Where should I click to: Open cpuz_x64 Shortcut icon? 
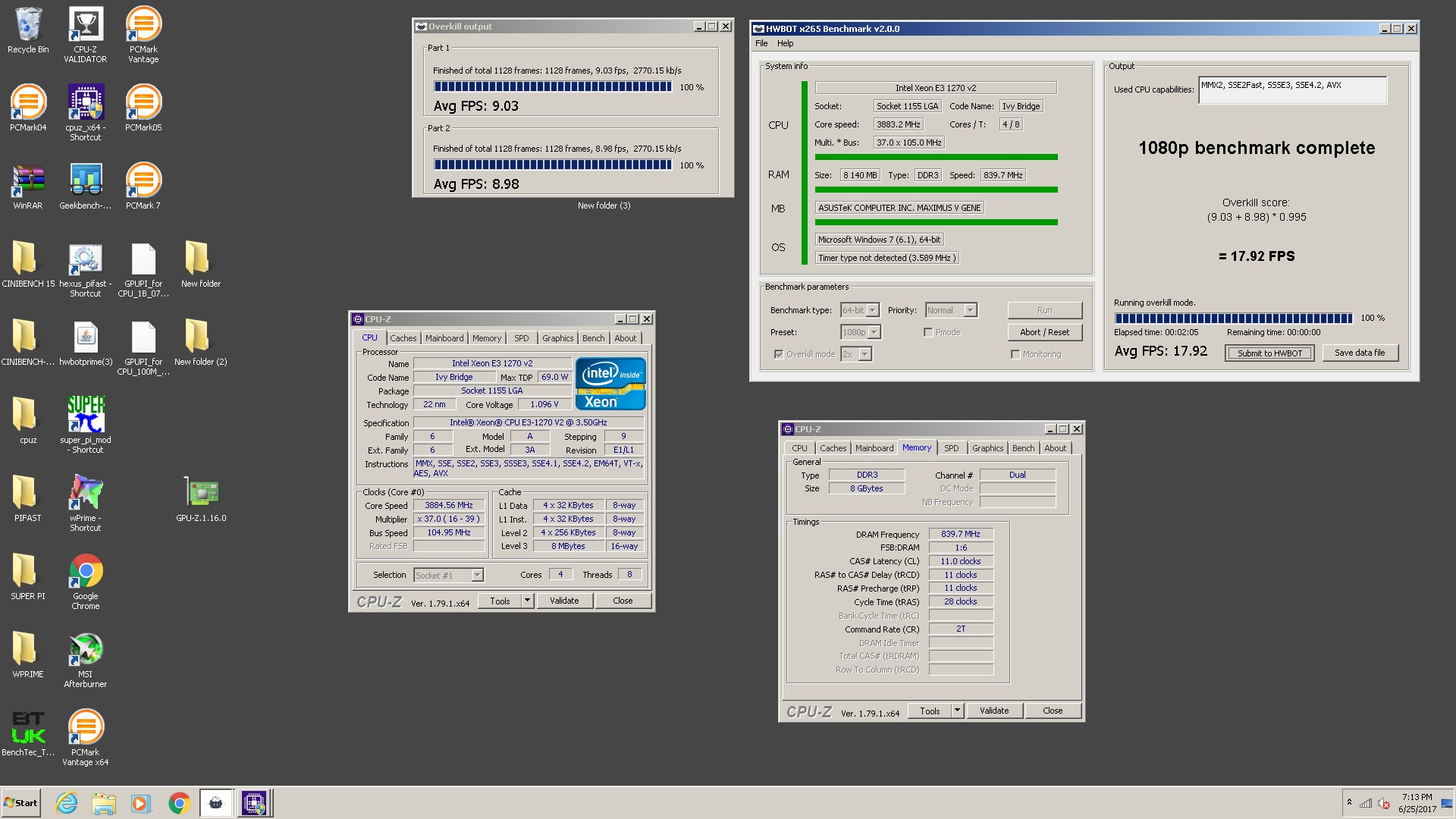(85, 112)
